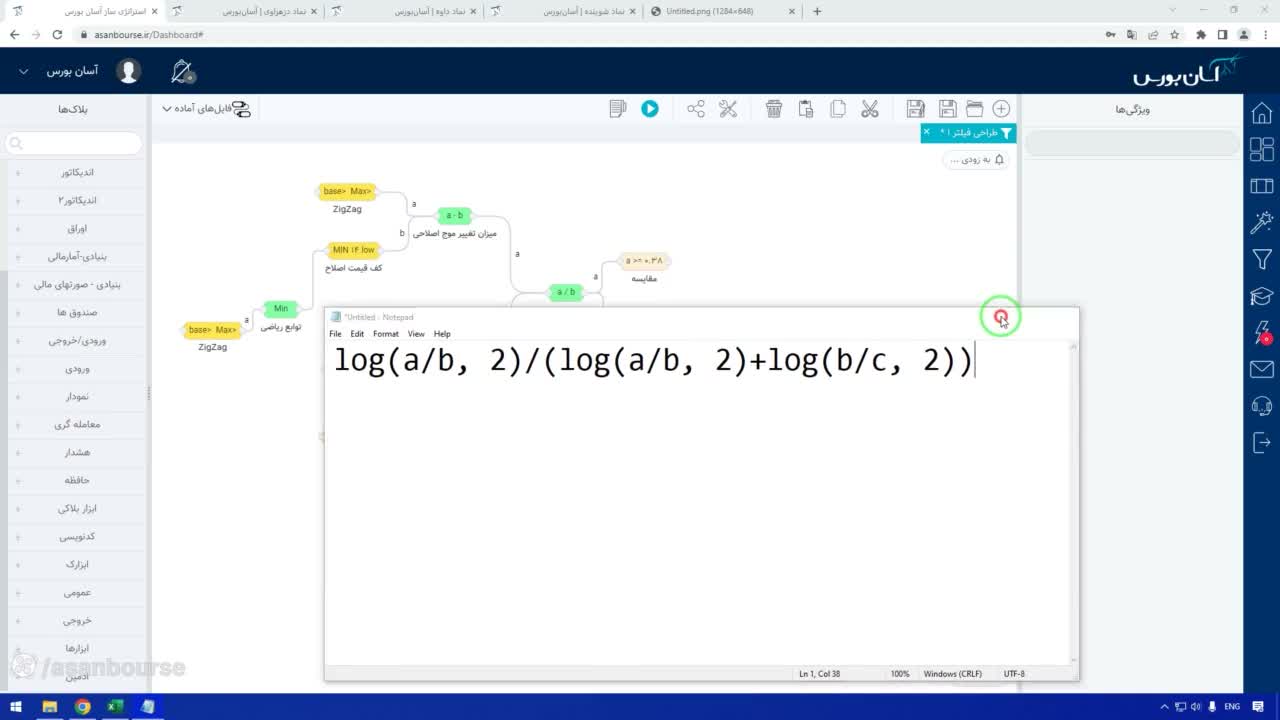Expand the ورودی/خروجی category
This screenshot has height=720, width=1280.
[x=75, y=340]
